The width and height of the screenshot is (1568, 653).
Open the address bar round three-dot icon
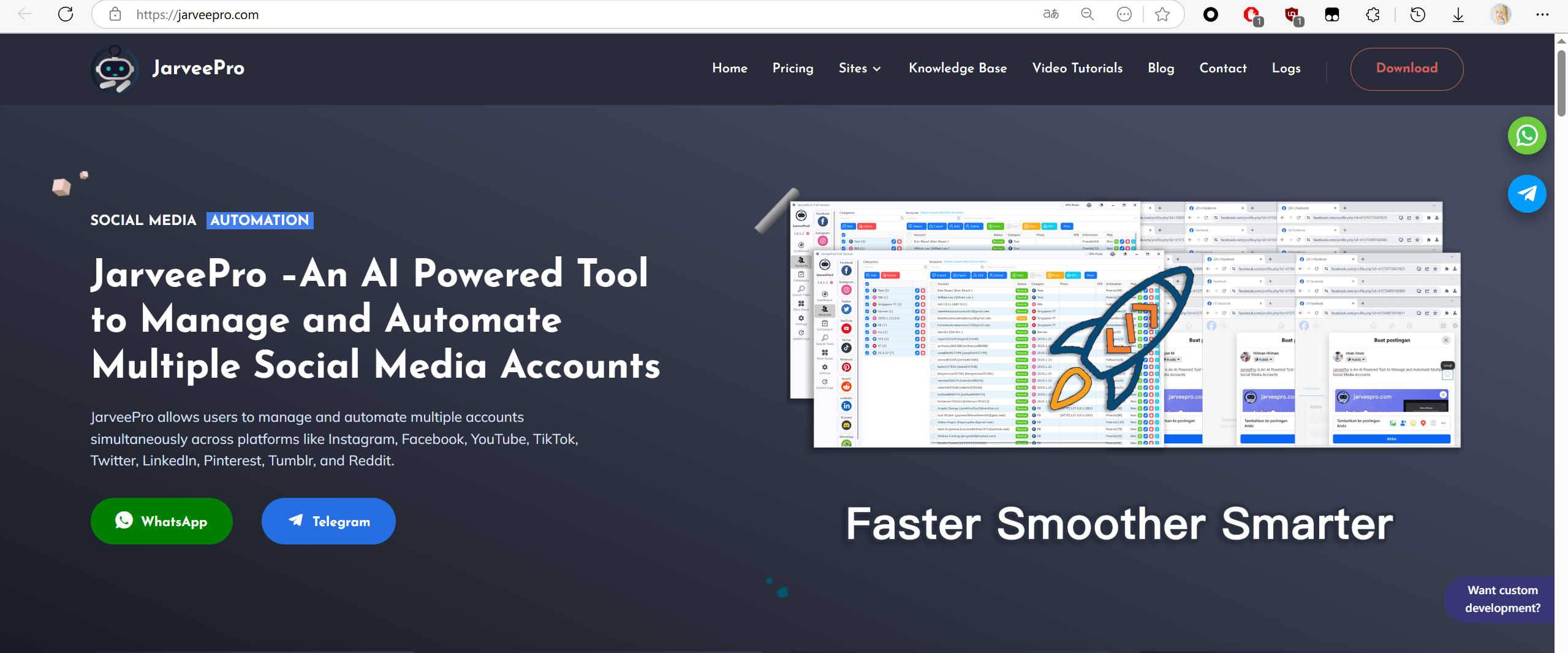(x=1124, y=14)
